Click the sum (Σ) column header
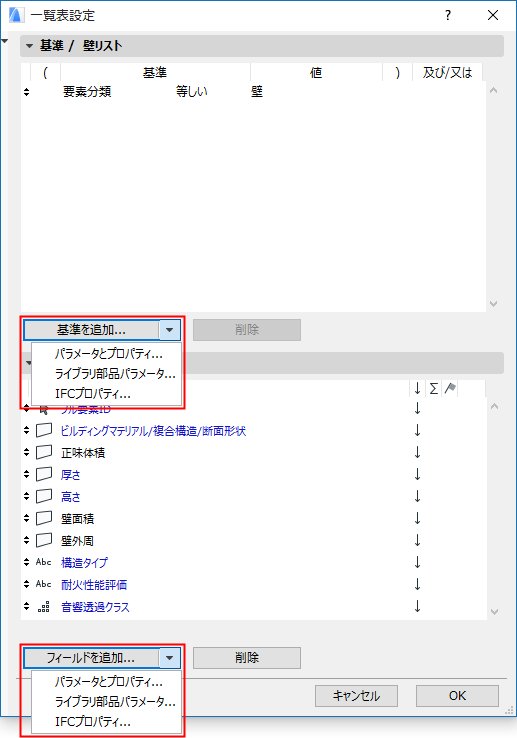The height and width of the screenshot is (738, 517). [x=434, y=388]
